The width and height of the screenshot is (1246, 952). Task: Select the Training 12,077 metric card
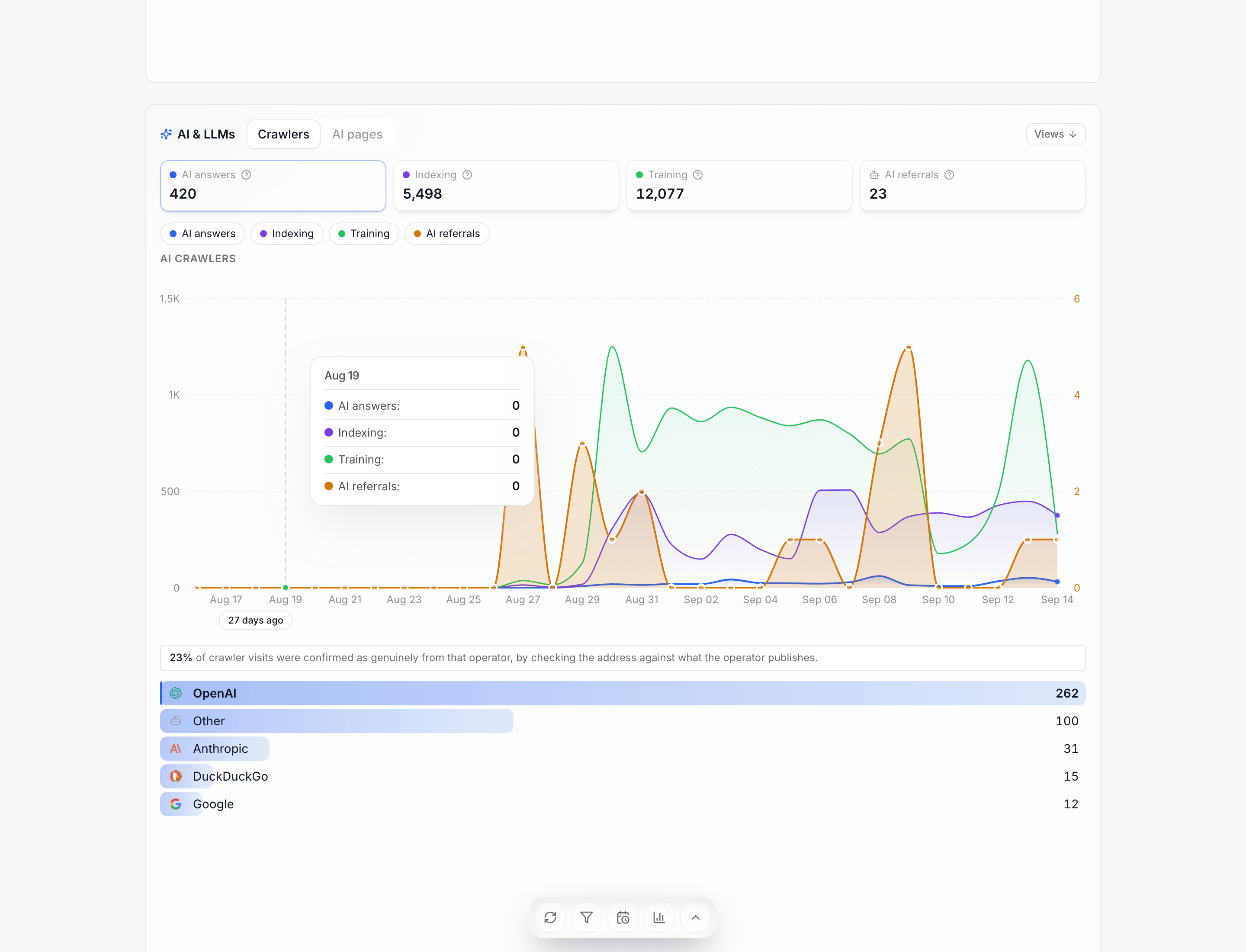[739, 186]
